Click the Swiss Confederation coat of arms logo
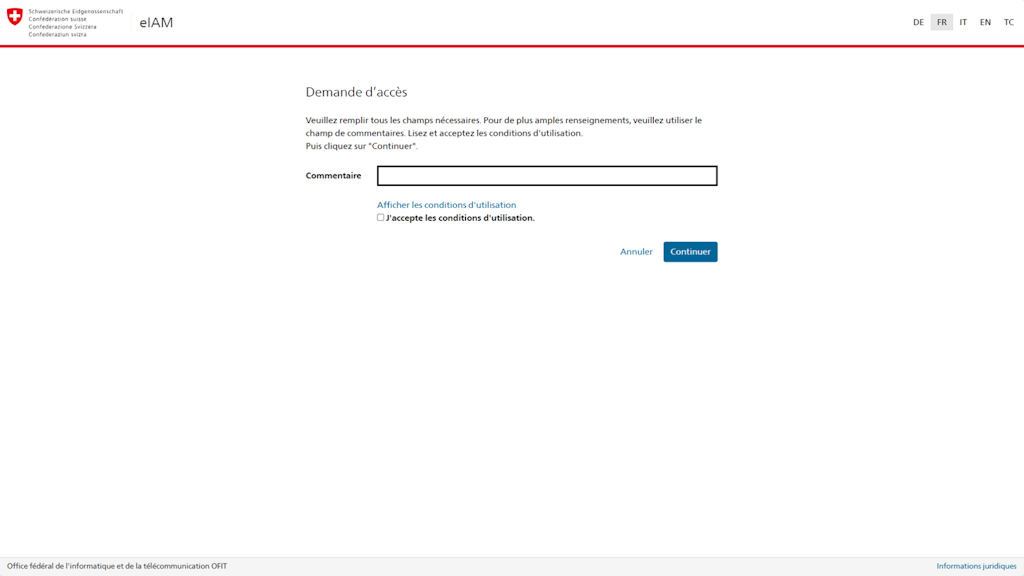 pyautogui.click(x=13, y=18)
